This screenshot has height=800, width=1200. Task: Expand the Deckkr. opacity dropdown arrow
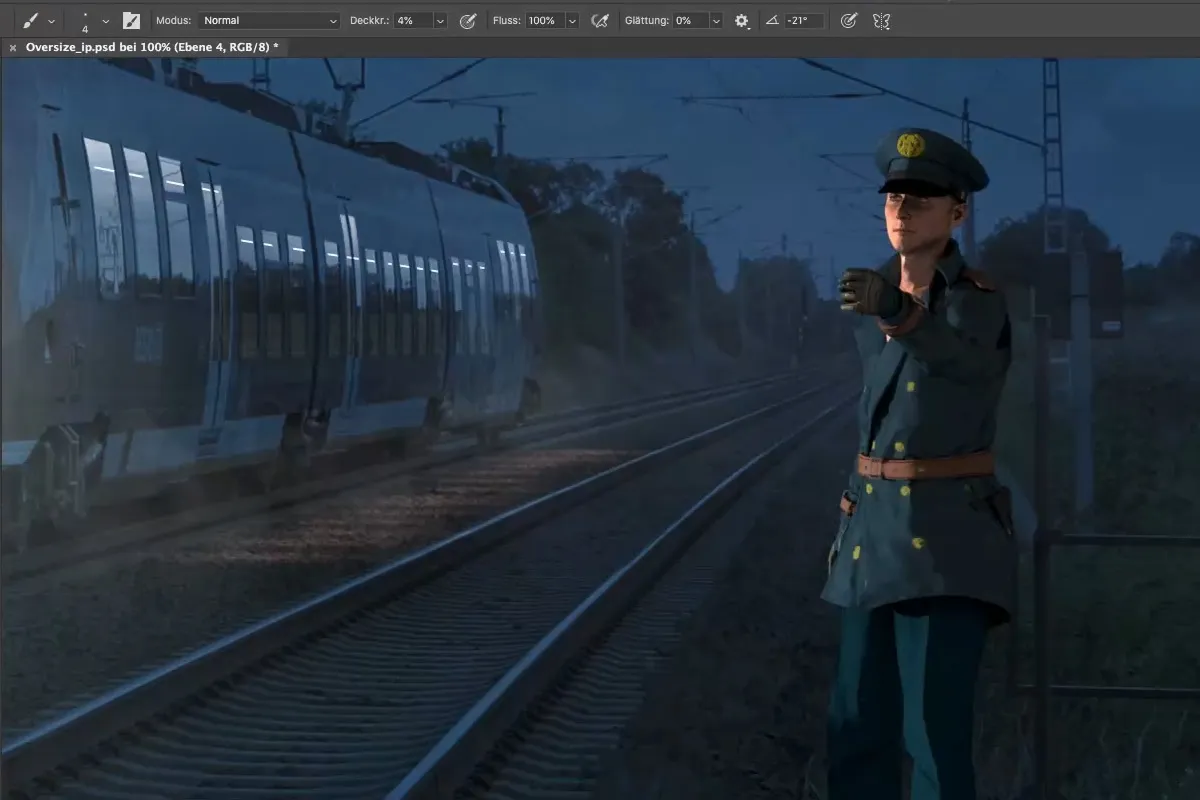tap(438, 19)
